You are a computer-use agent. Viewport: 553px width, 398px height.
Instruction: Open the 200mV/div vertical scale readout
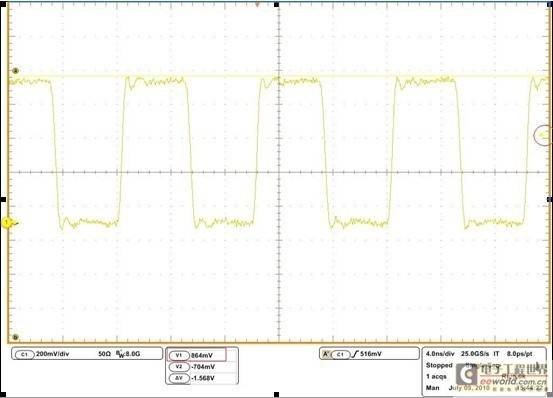pyautogui.click(x=53, y=354)
